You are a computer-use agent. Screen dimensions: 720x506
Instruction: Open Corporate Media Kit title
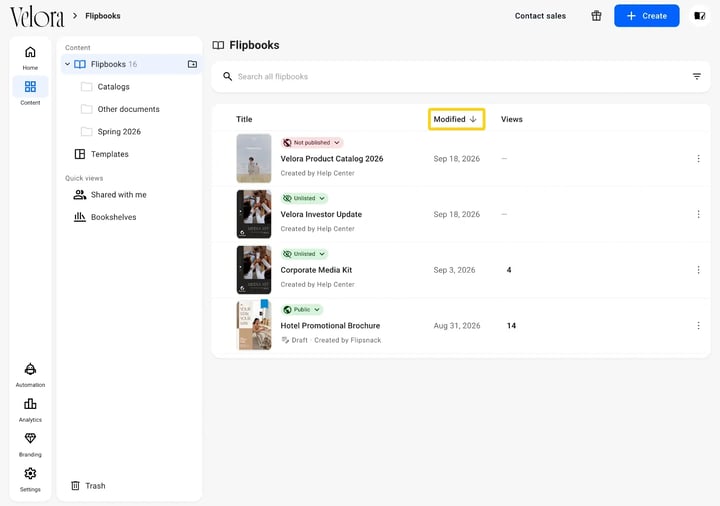point(316,270)
